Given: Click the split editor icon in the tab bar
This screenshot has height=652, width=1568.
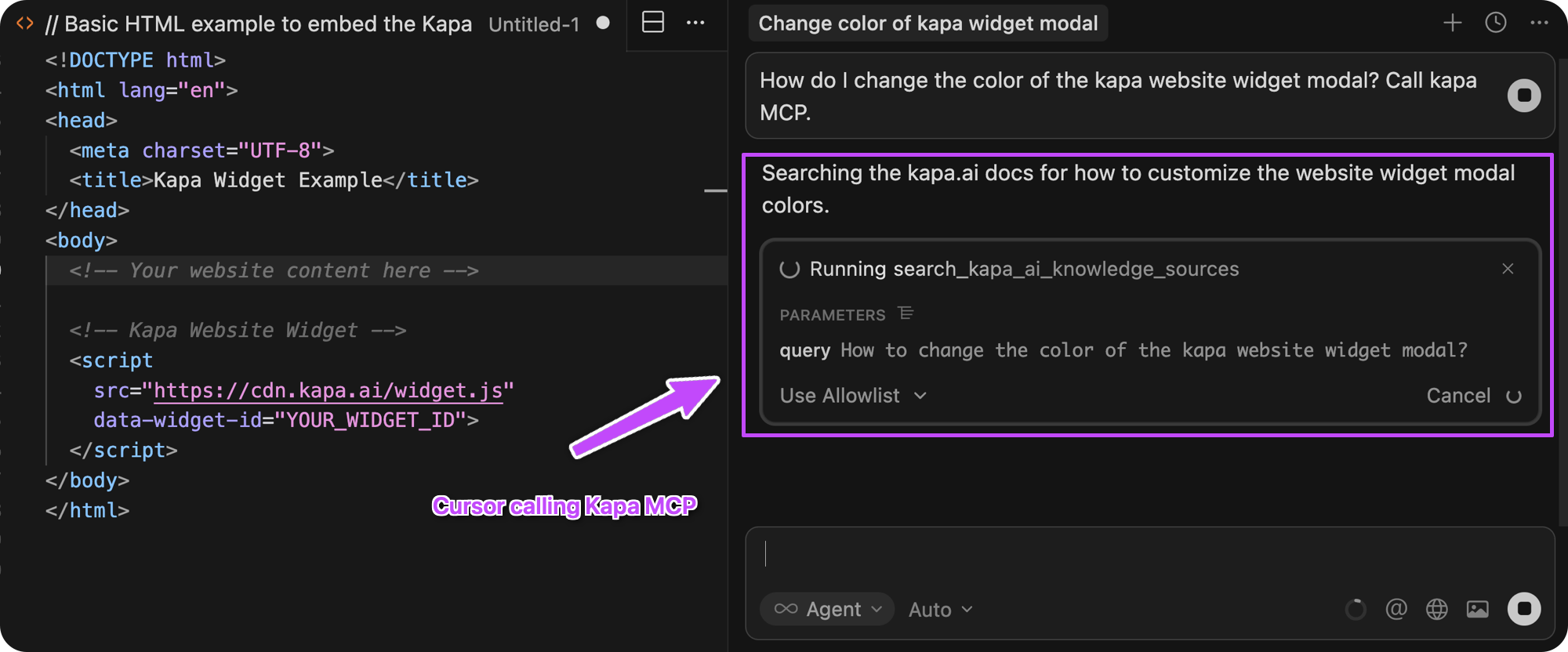Looking at the screenshot, I should click(x=652, y=23).
